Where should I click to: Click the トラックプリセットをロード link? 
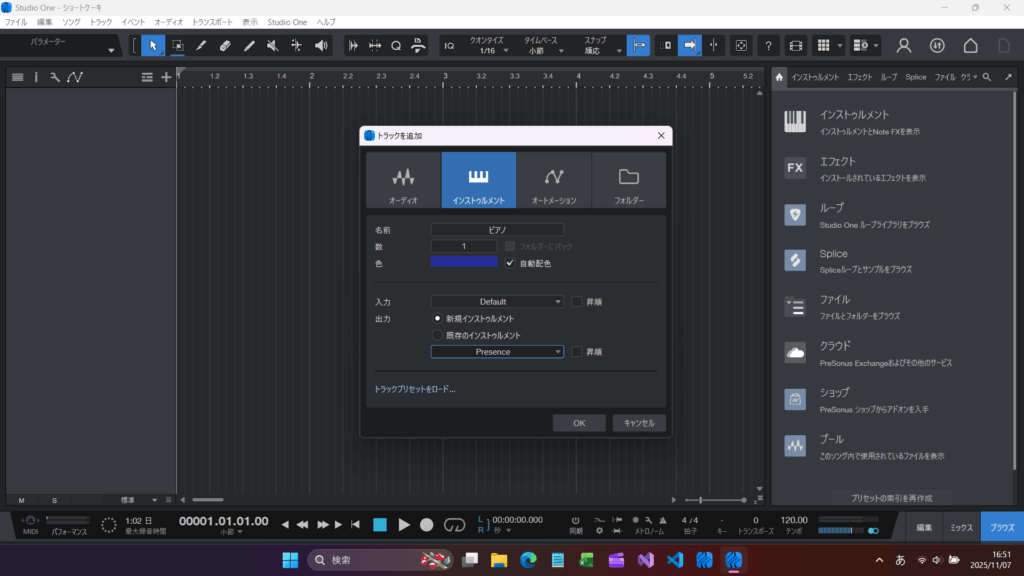tap(415, 389)
